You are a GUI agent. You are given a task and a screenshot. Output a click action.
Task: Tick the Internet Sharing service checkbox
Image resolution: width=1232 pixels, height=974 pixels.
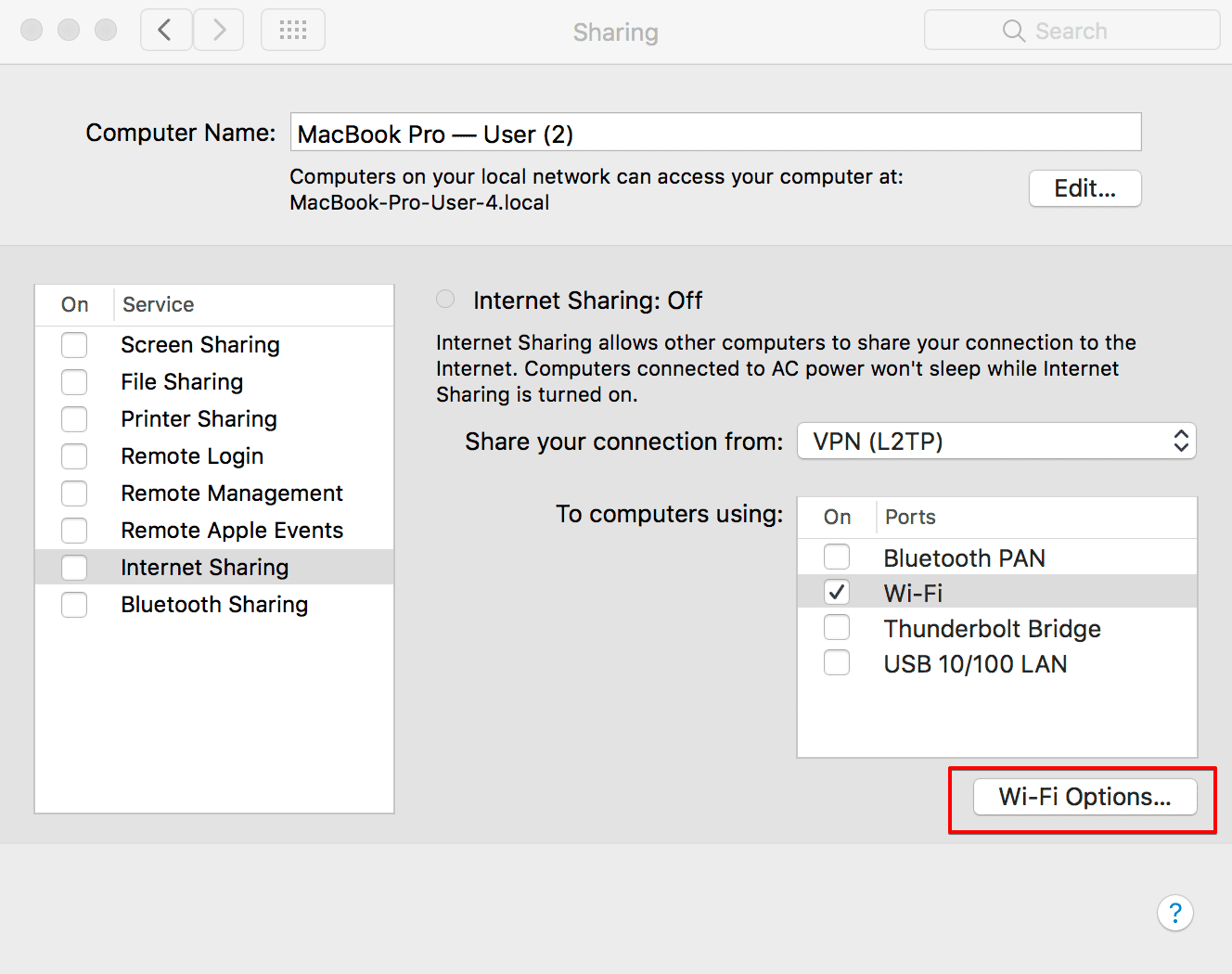pos(74,568)
